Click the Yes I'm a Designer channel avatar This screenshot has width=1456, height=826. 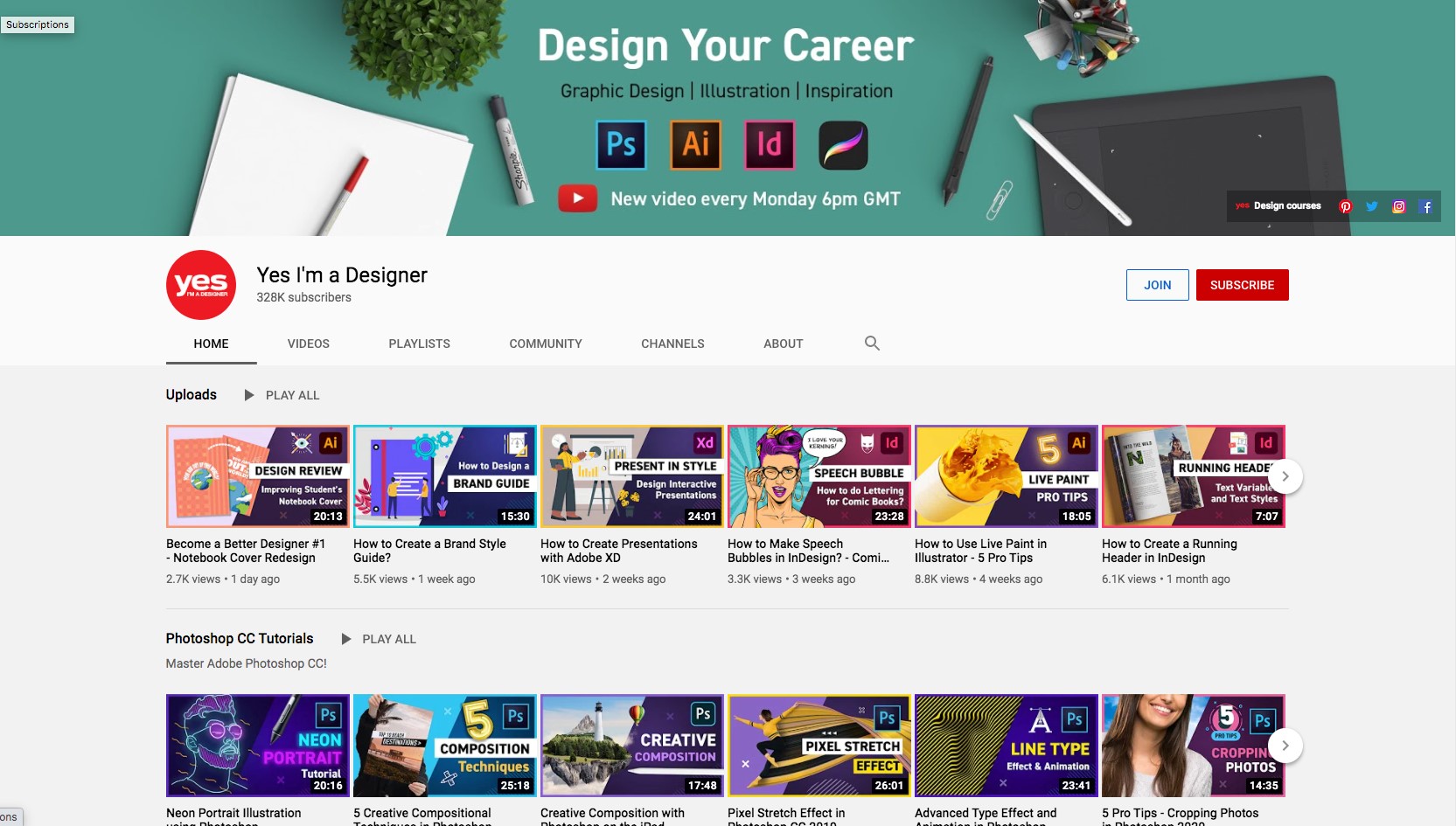[x=201, y=285]
